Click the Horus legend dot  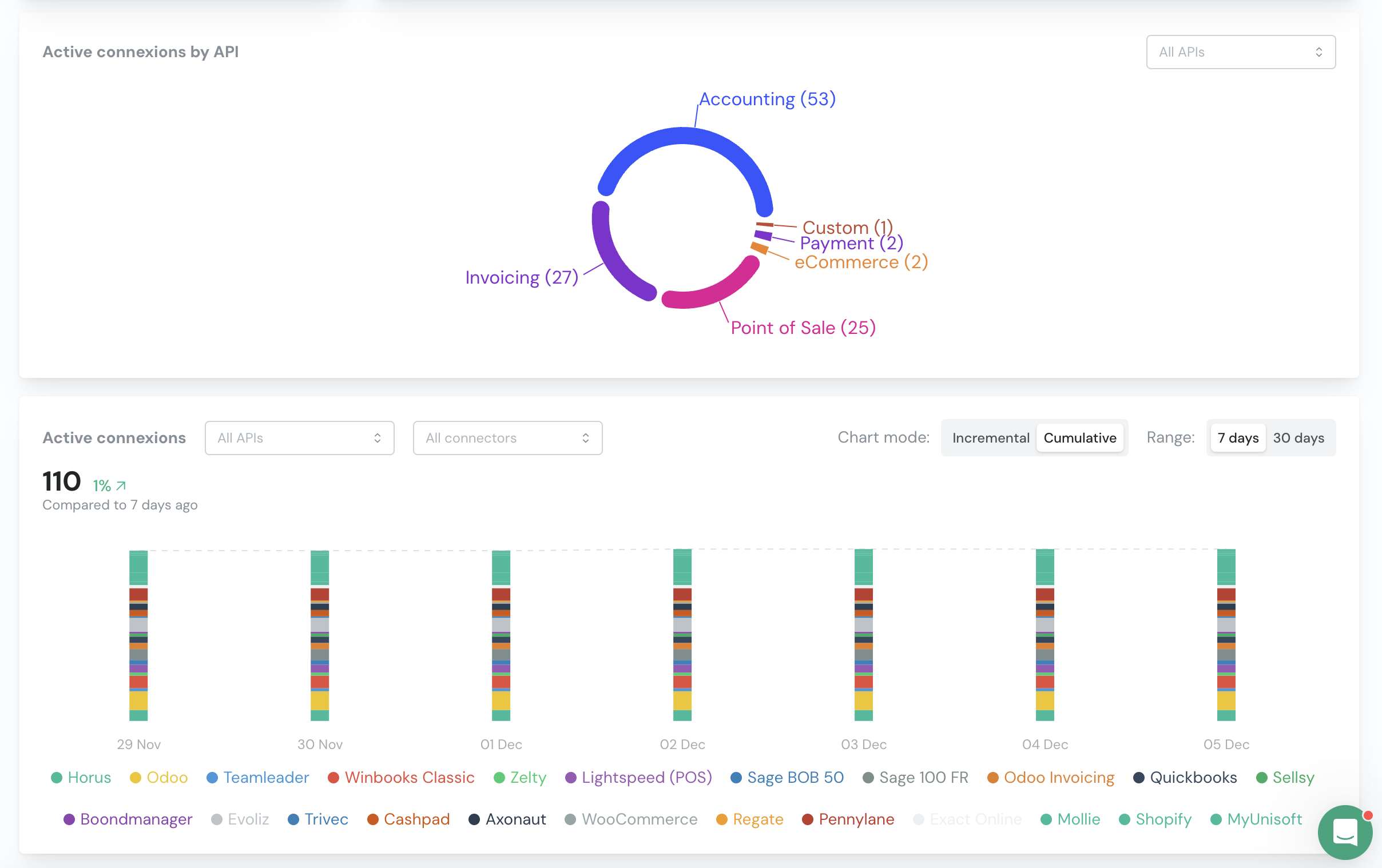pyautogui.click(x=56, y=778)
